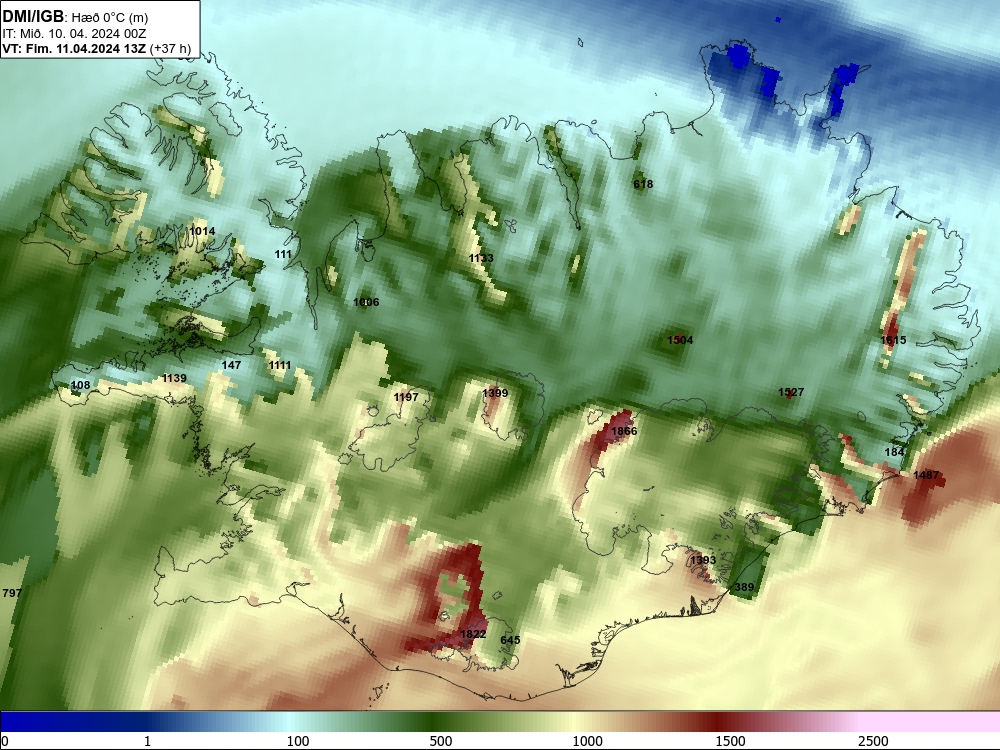Viewport: 1000px width, 750px height.
Task: Click the 1615 height value on the map
Action: pyautogui.click(x=893, y=340)
